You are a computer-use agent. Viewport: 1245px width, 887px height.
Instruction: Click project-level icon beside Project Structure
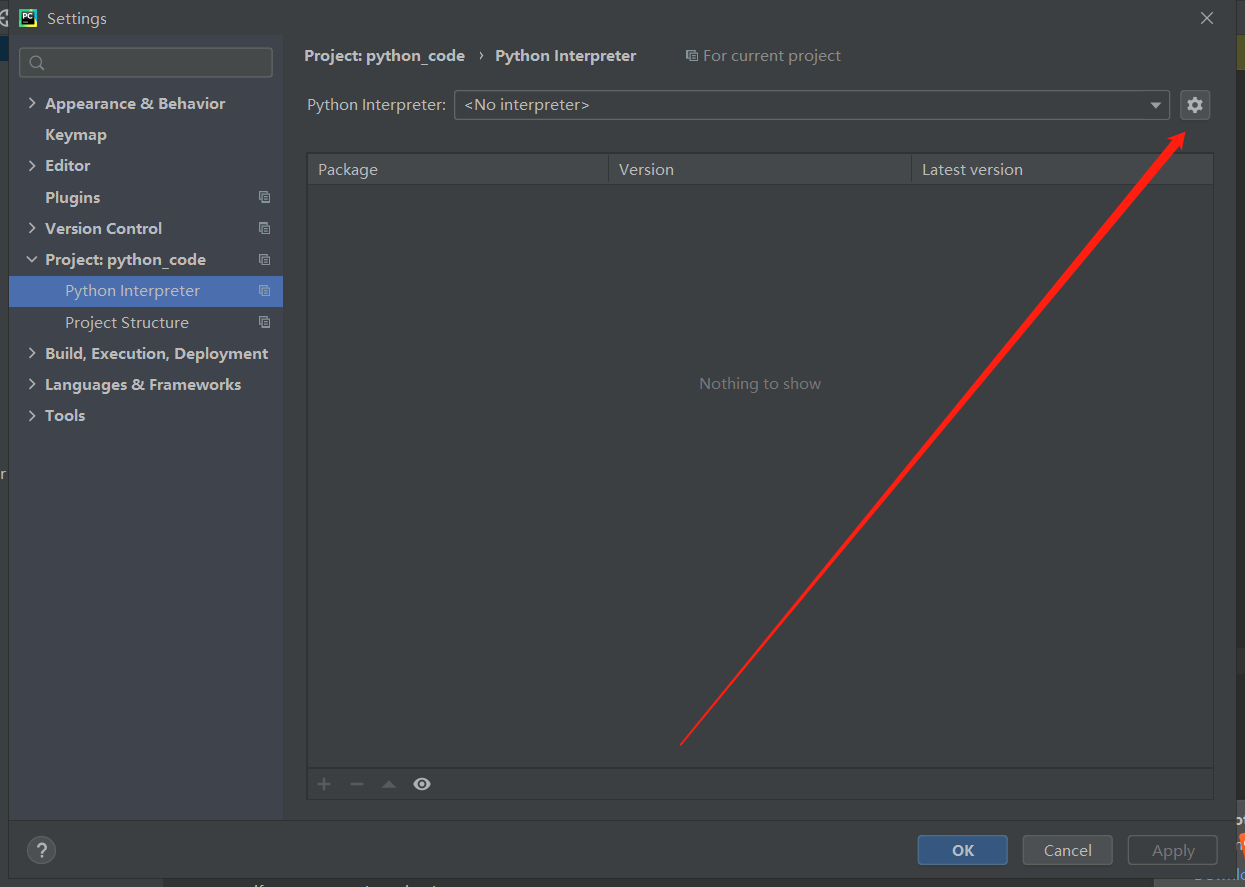264,322
